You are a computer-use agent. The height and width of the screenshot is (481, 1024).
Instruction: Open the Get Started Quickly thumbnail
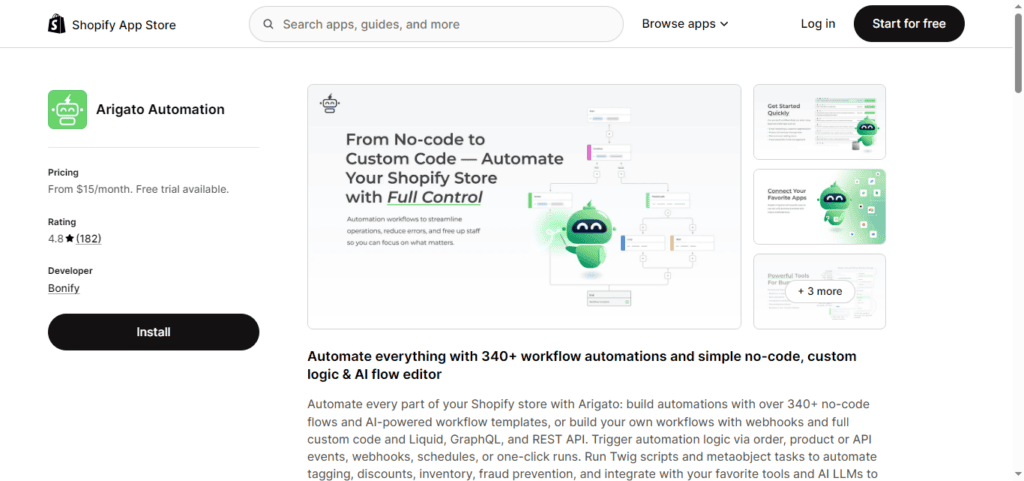pyautogui.click(x=819, y=122)
